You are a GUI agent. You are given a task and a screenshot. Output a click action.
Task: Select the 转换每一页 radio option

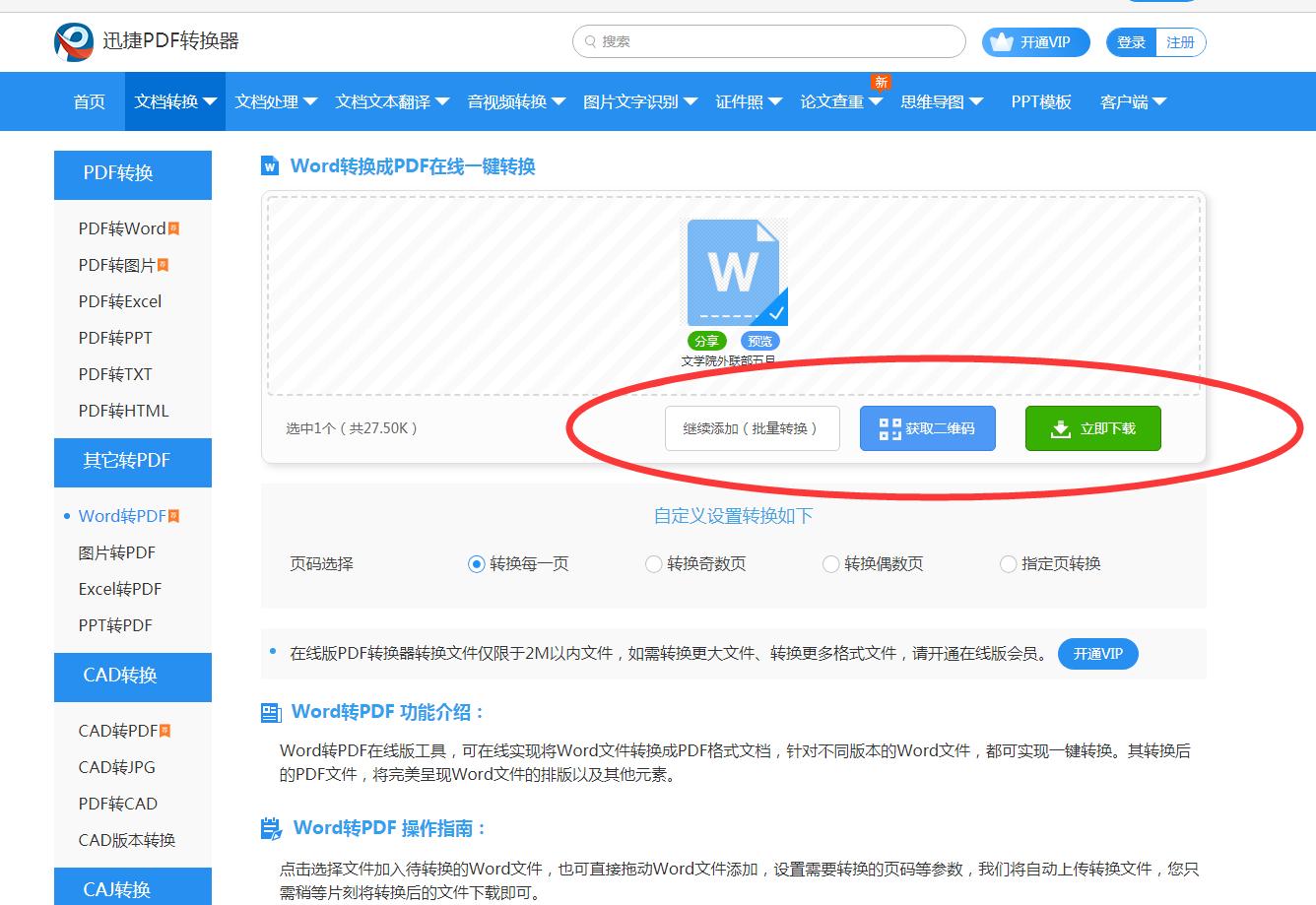pos(474,563)
